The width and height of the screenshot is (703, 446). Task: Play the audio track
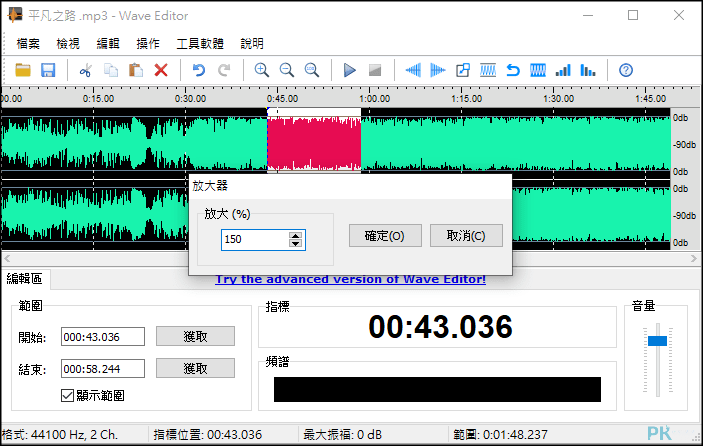click(x=349, y=70)
